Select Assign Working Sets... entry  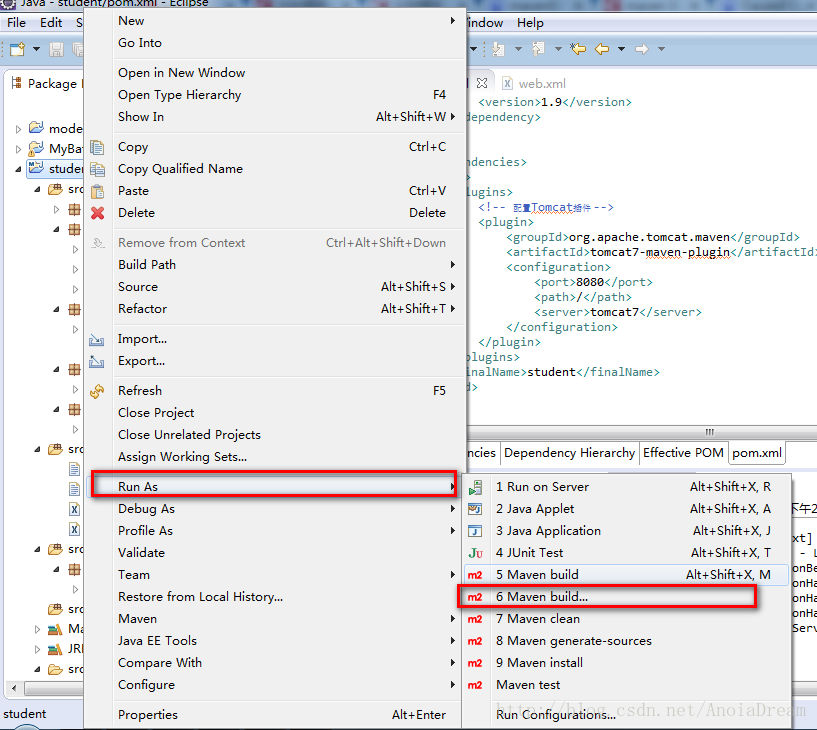click(x=274, y=457)
